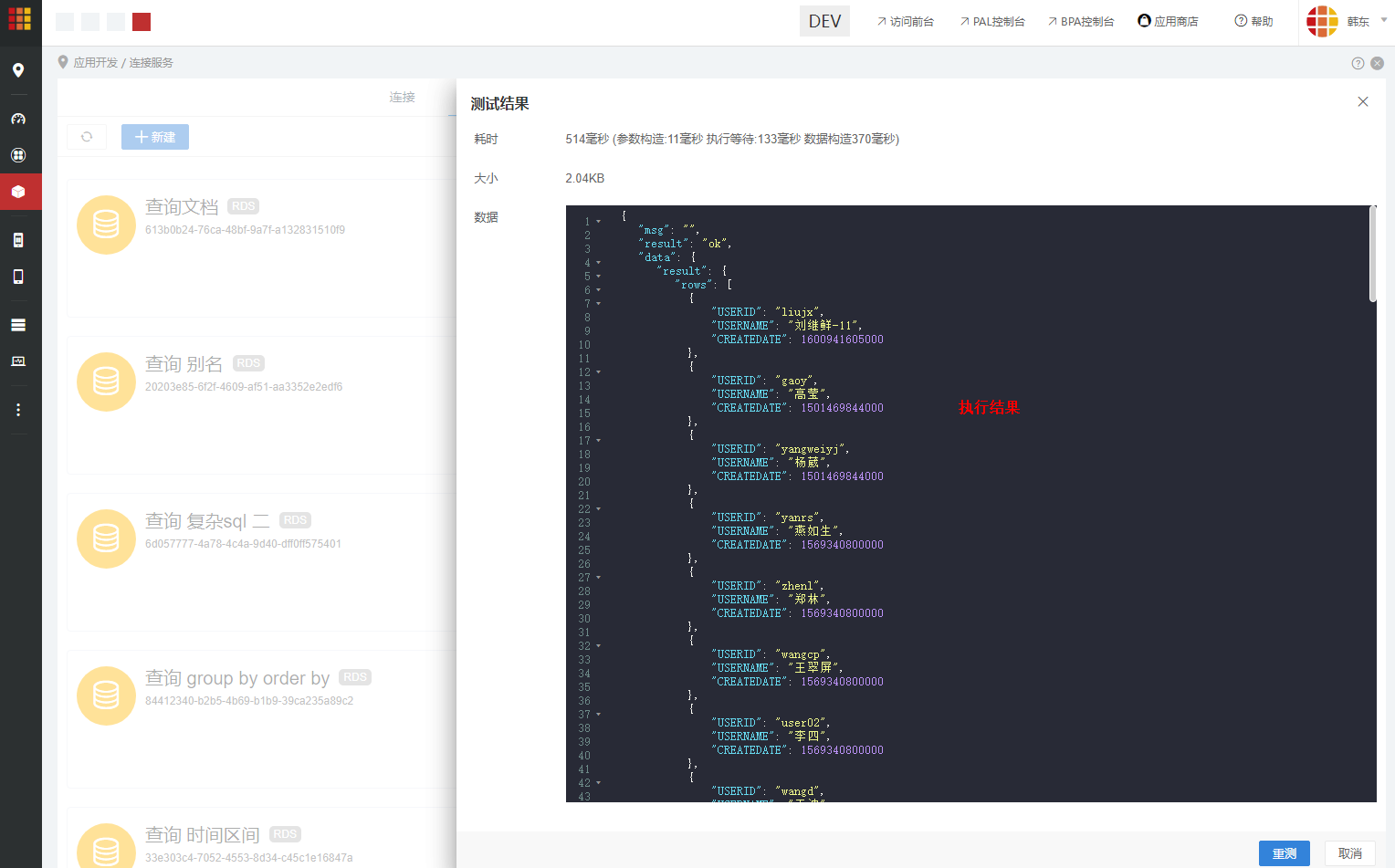1395x868 pixels.
Task: Click the 重测 retest button
Action: pyautogui.click(x=1284, y=853)
